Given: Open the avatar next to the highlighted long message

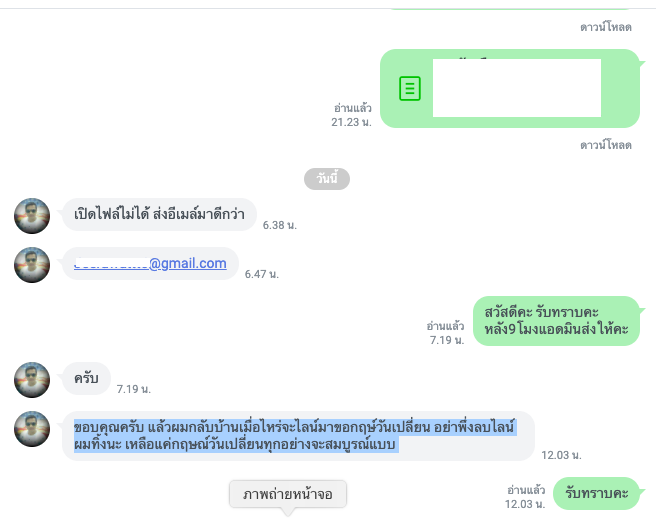Looking at the screenshot, I should (32, 429).
